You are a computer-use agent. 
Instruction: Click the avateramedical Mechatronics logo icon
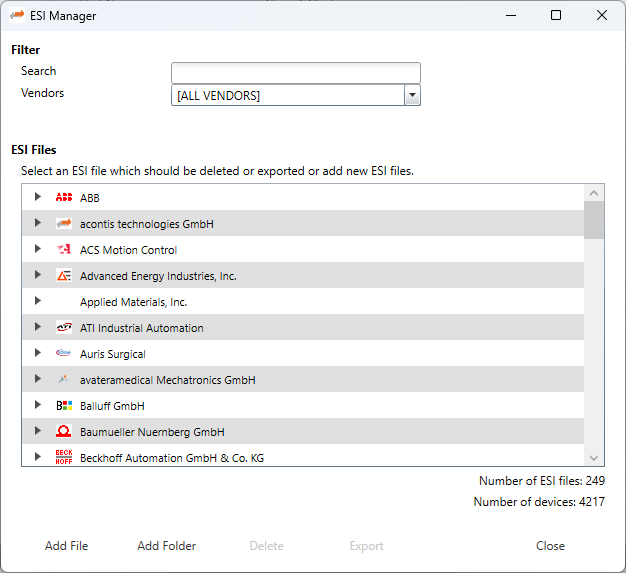tap(64, 379)
